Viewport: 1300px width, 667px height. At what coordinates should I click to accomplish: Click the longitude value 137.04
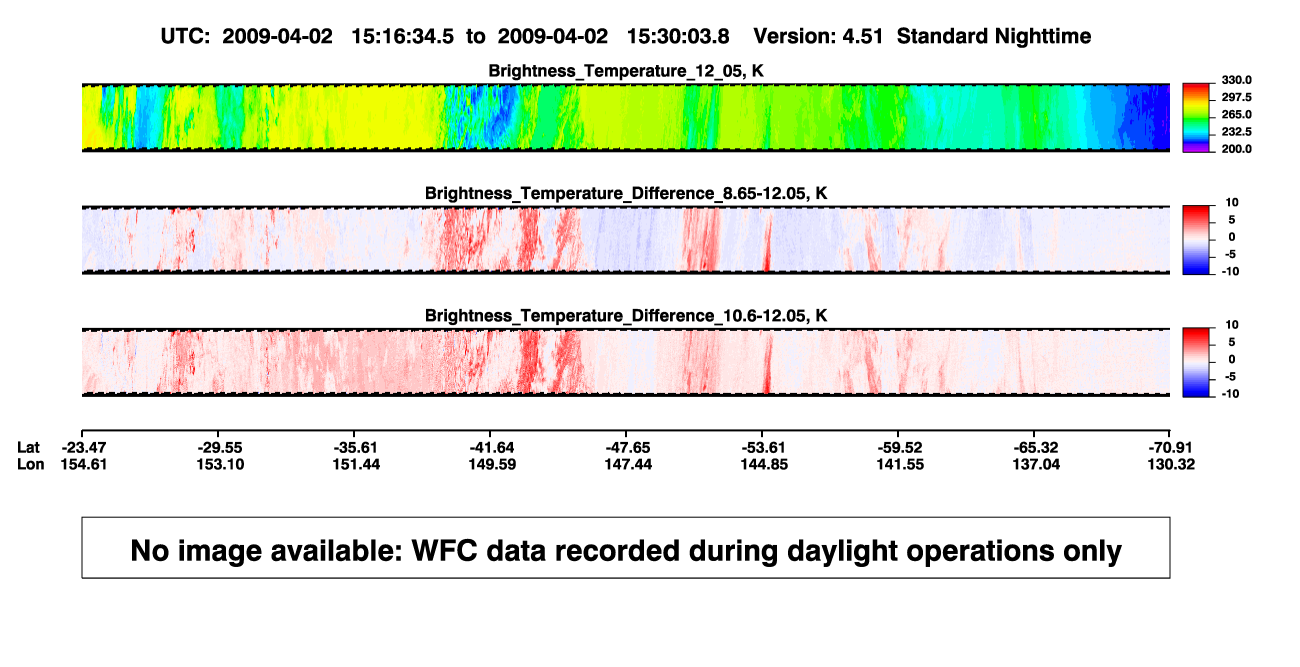[x=1036, y=464]
